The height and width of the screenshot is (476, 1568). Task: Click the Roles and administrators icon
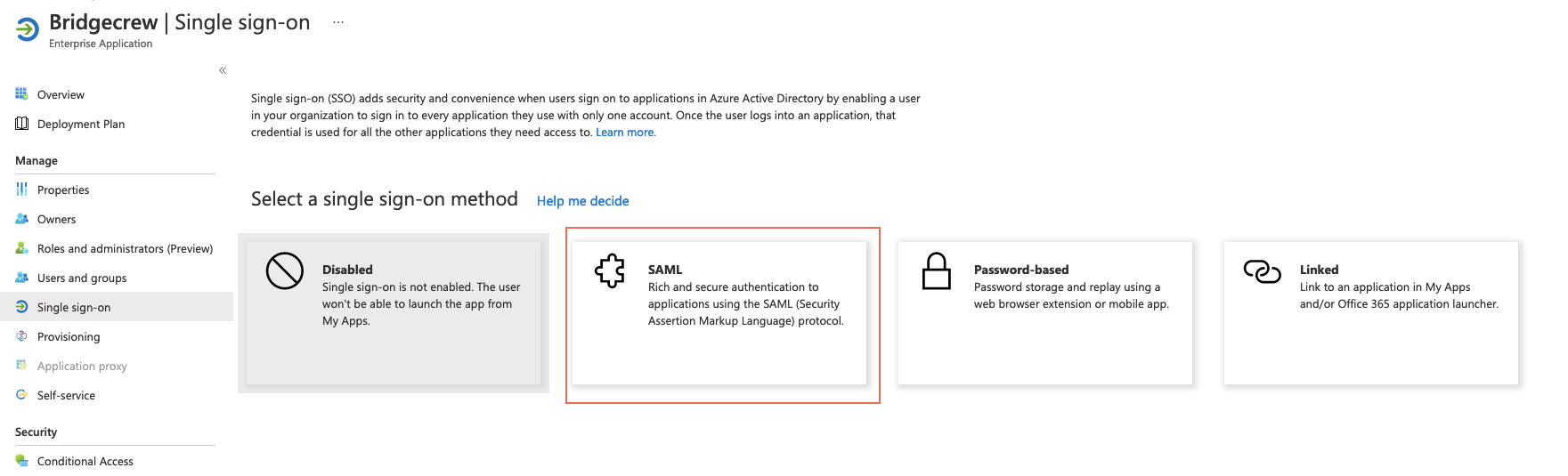click(21, 248)
